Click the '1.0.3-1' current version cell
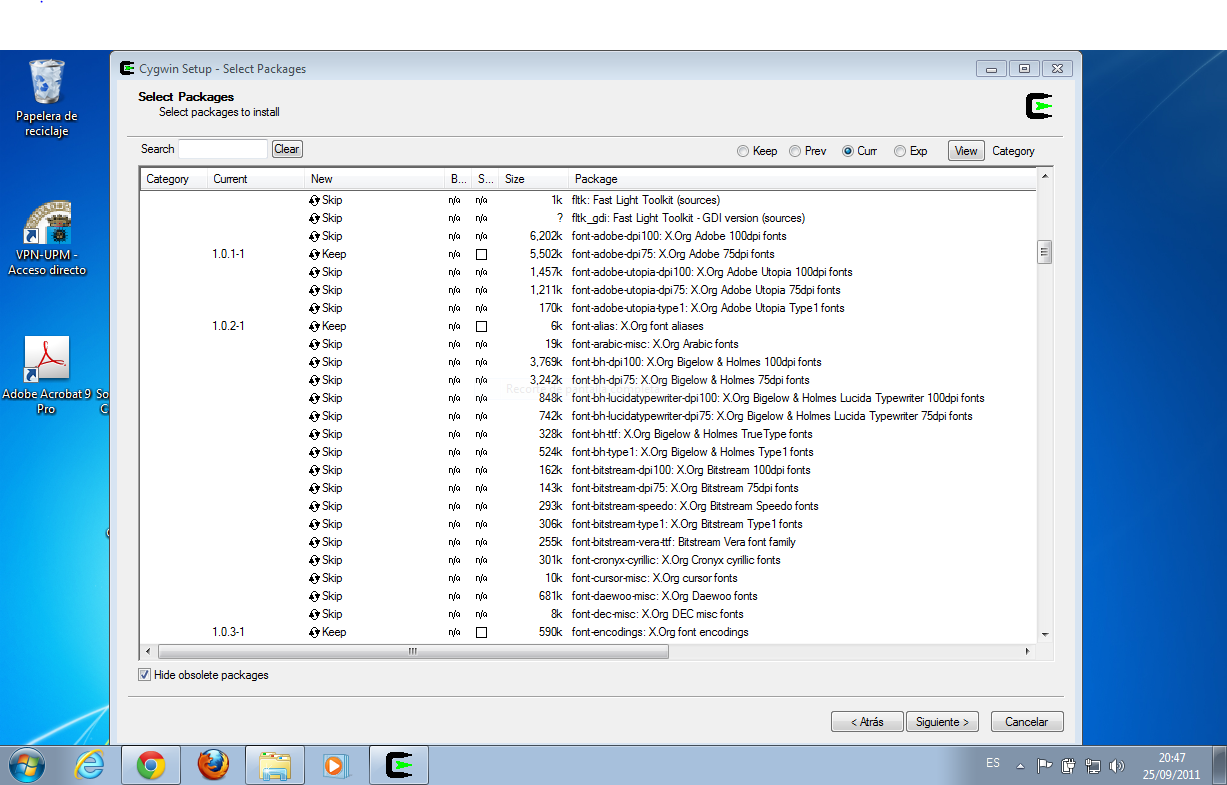The image size is (1227, 785). (229, 632)
